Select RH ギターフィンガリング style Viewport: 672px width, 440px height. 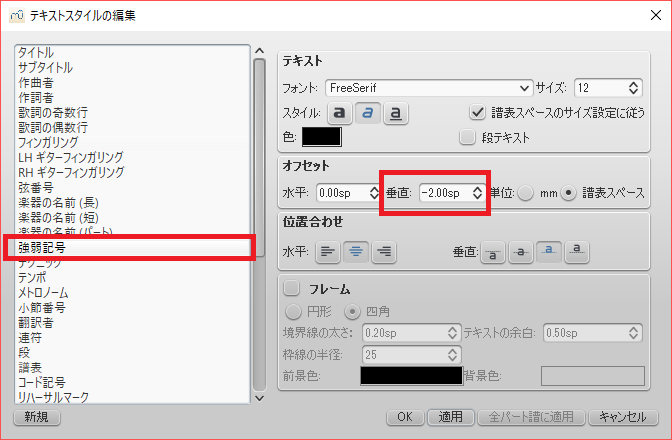pyautogui.click(x=132, y=172)
